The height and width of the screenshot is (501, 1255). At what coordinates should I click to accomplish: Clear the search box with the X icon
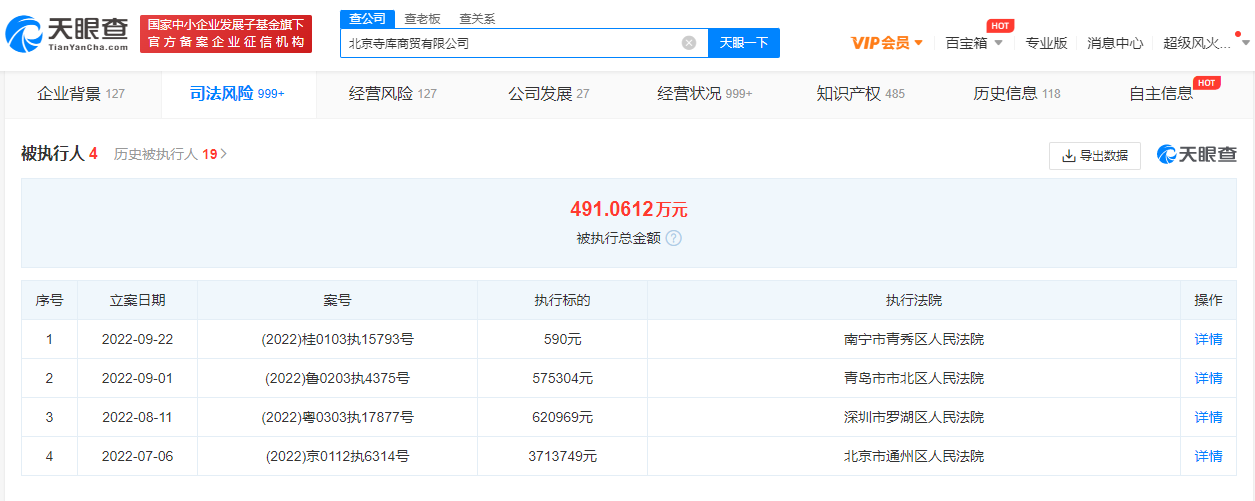coord(689,43)
